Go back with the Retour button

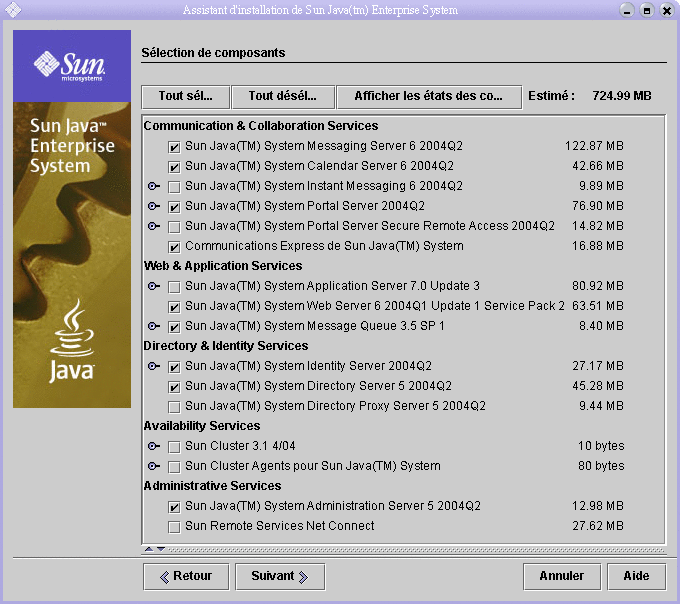click(x=186, y=576)
